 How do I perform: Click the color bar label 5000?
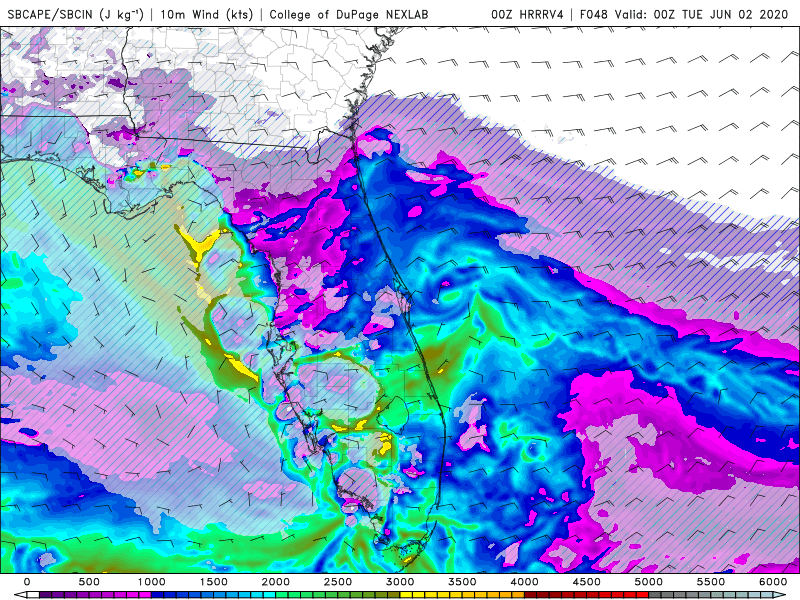648,582
